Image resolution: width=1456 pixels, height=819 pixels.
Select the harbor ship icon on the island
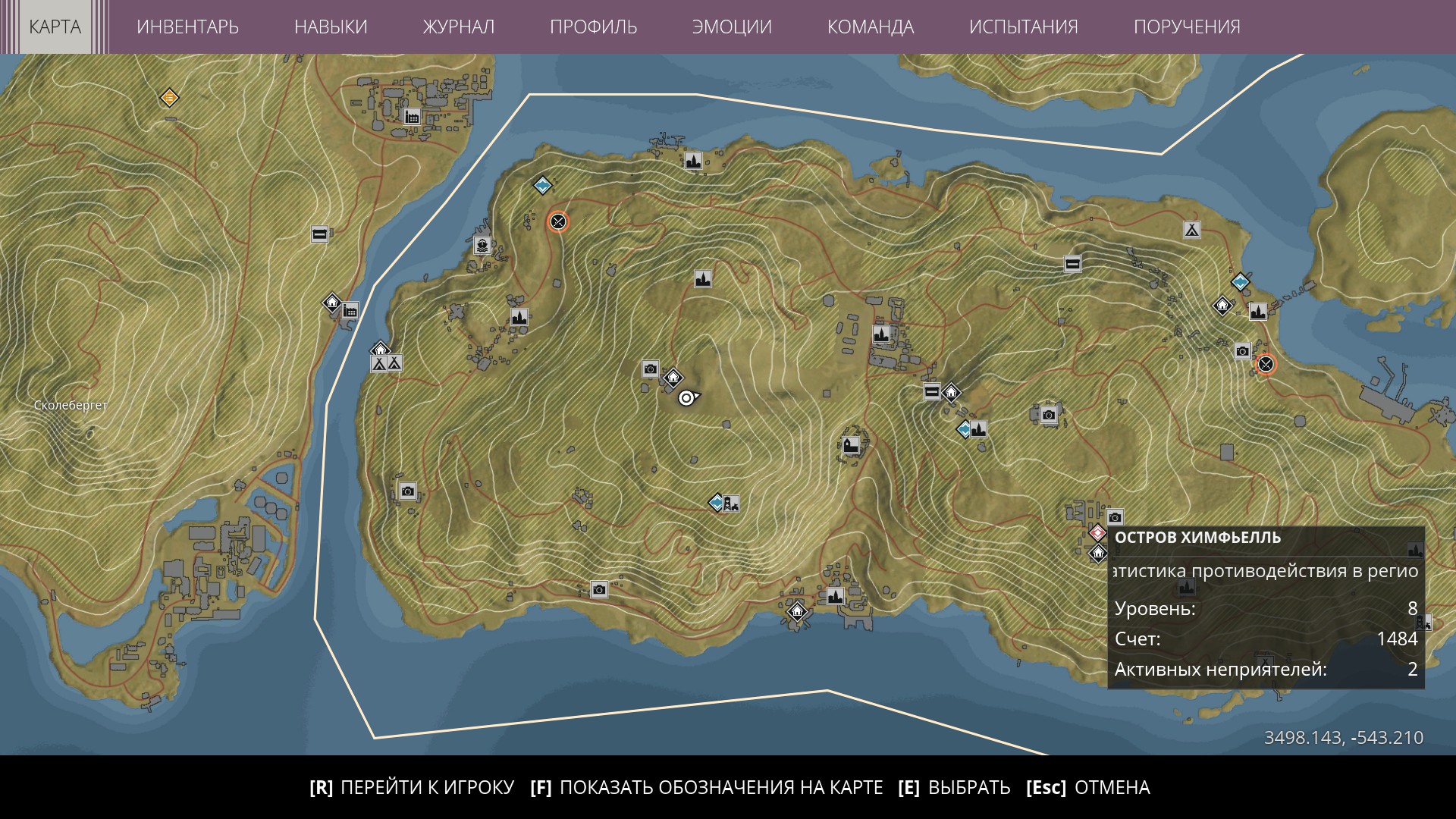click(x=482, y=245)
